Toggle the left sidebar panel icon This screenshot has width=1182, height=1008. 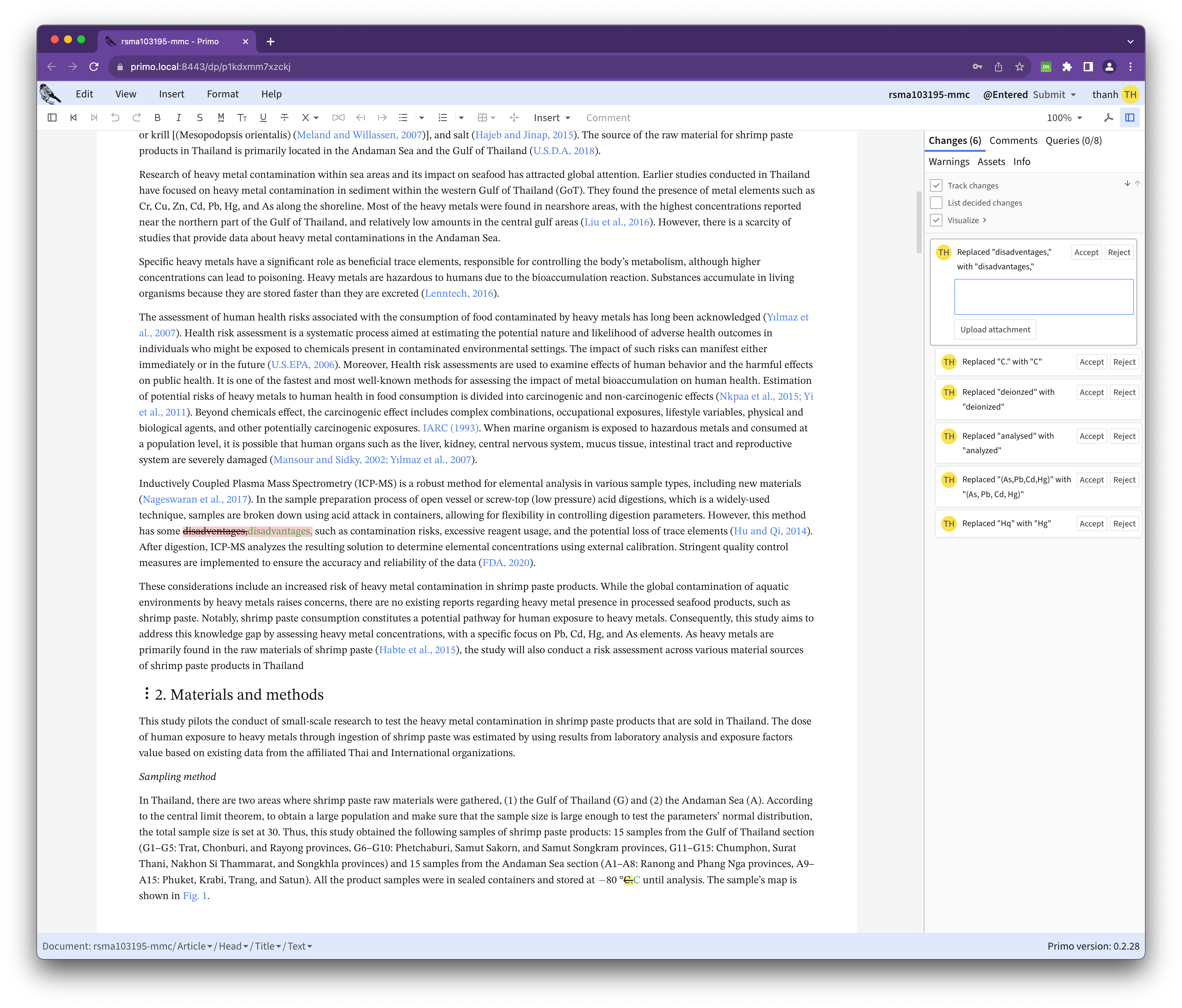pyautogui.click(x=52, y=118)
